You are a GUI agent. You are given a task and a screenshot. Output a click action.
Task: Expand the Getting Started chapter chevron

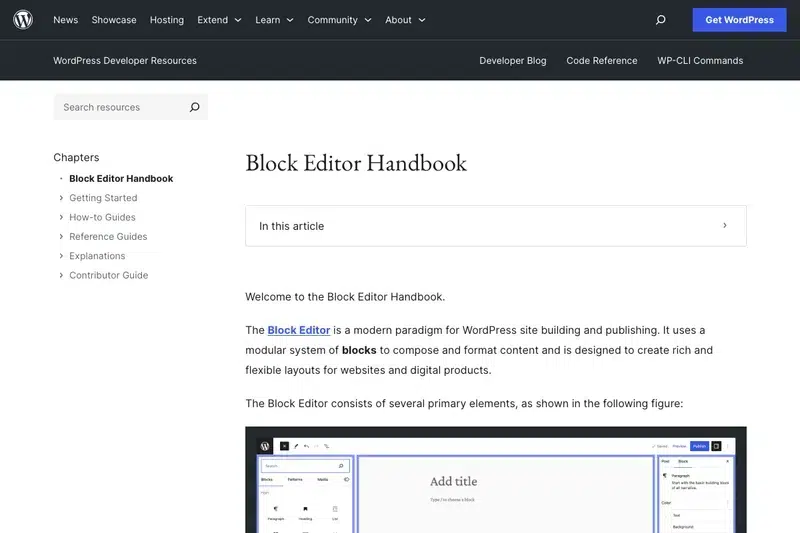point(61,198)
